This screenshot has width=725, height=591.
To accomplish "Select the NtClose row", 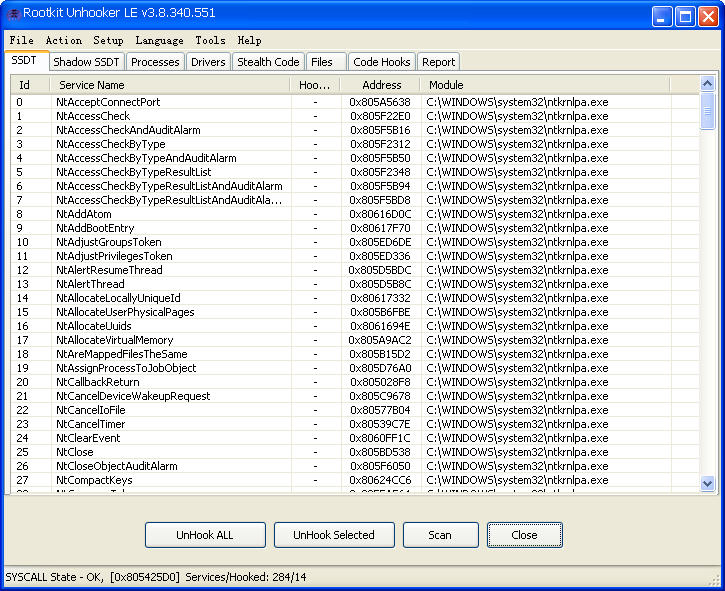I will (x=355, y=452).
